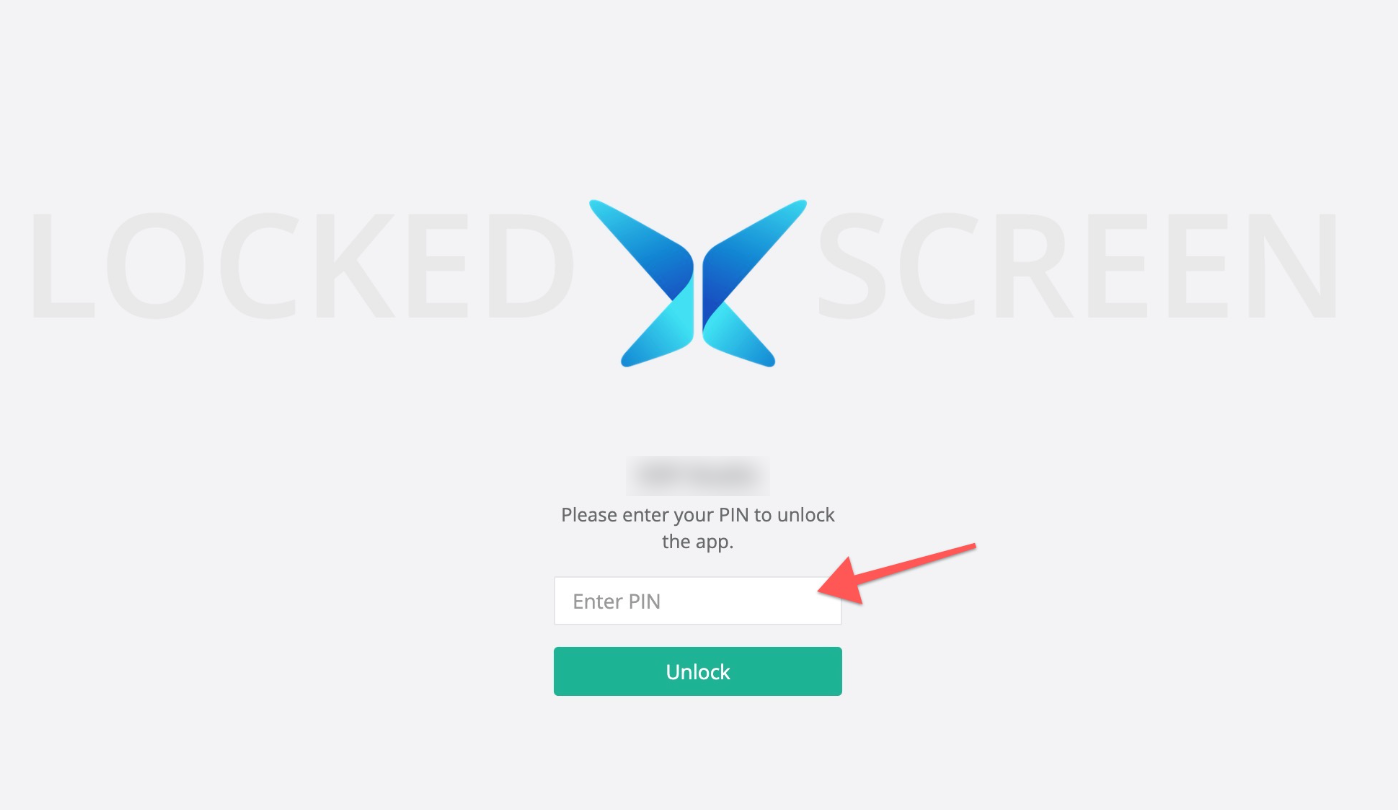1398x810 pixels.
Task: Click the red arrow annotation head
Action: coord(842,581)
